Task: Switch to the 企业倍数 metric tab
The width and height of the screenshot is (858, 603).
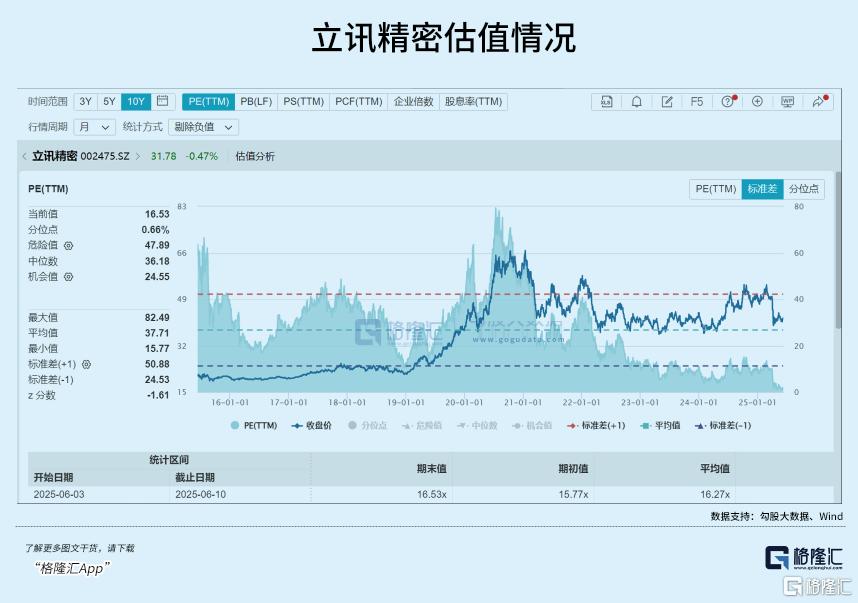Action: point(414,102)
